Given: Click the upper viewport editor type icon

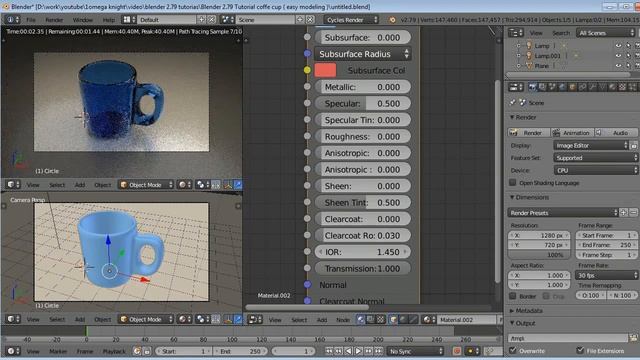Looking at the screenshot, I should click(13, 185).
